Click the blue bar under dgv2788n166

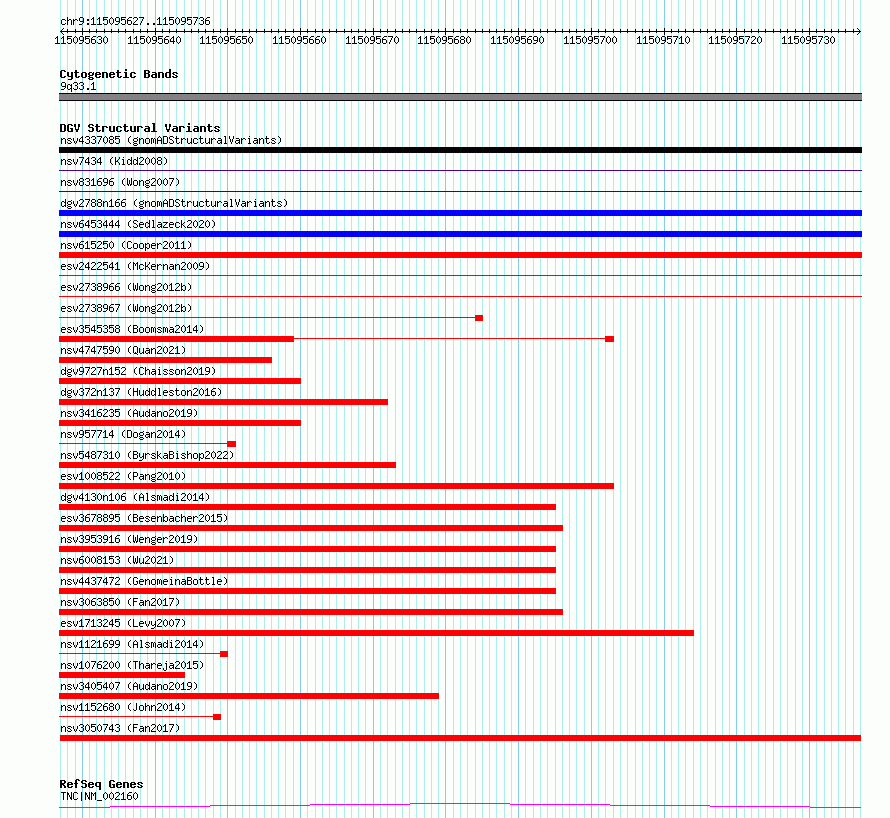tap(460, 213)
